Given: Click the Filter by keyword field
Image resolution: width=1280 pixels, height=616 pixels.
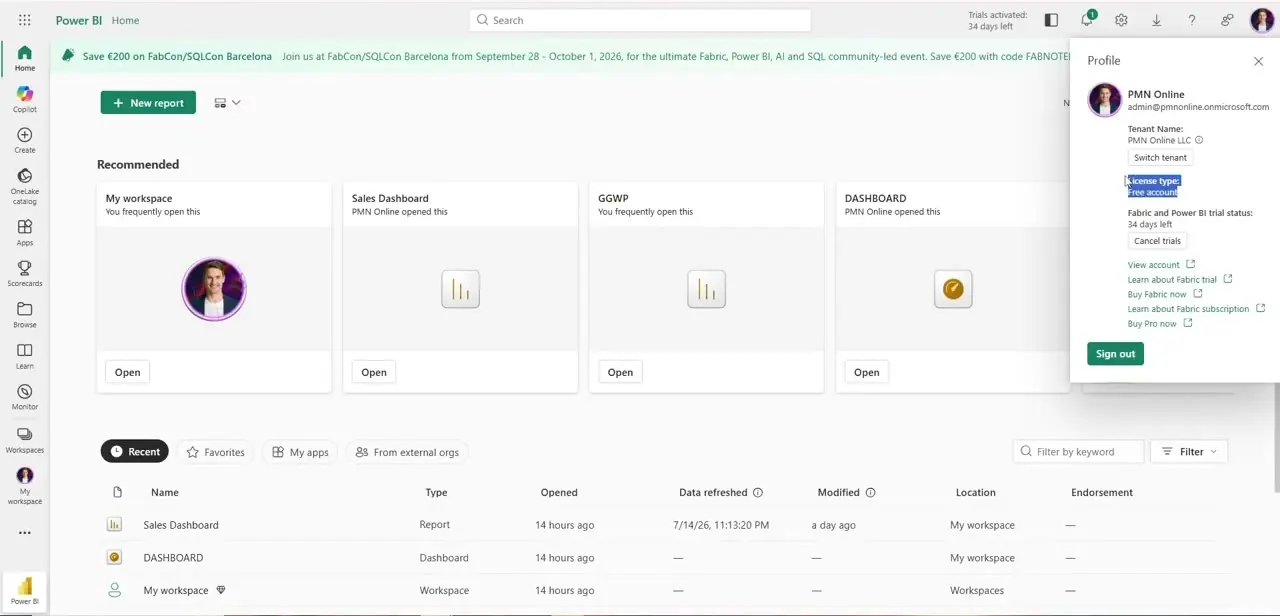Looking at the screenshot, I should tap(1078, 452).
